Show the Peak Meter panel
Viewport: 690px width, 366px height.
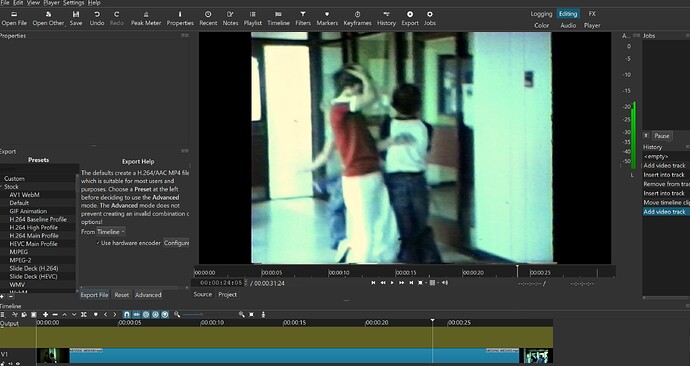pyautogui.click(x=146, y=18)
